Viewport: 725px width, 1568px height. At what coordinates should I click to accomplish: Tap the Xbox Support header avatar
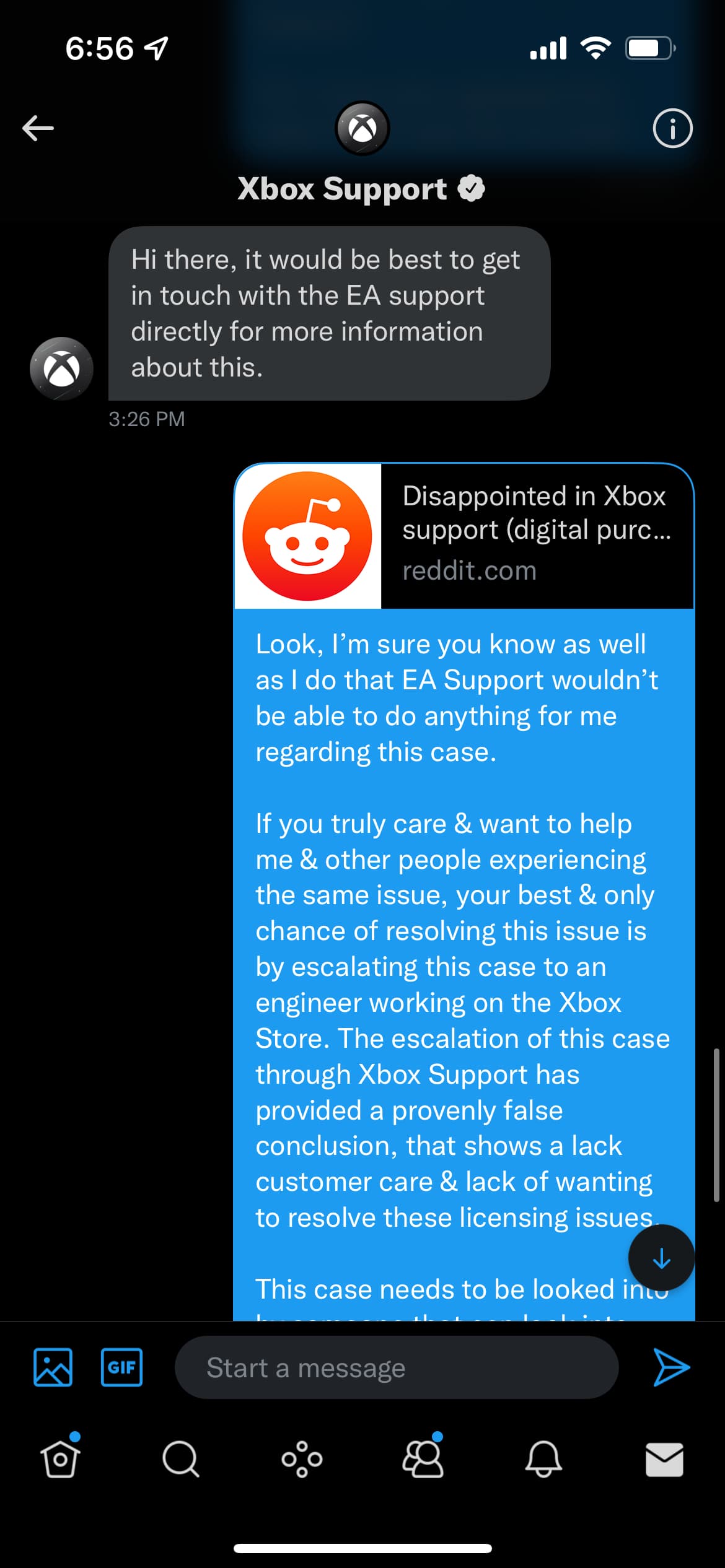click(x=362, y=128)
